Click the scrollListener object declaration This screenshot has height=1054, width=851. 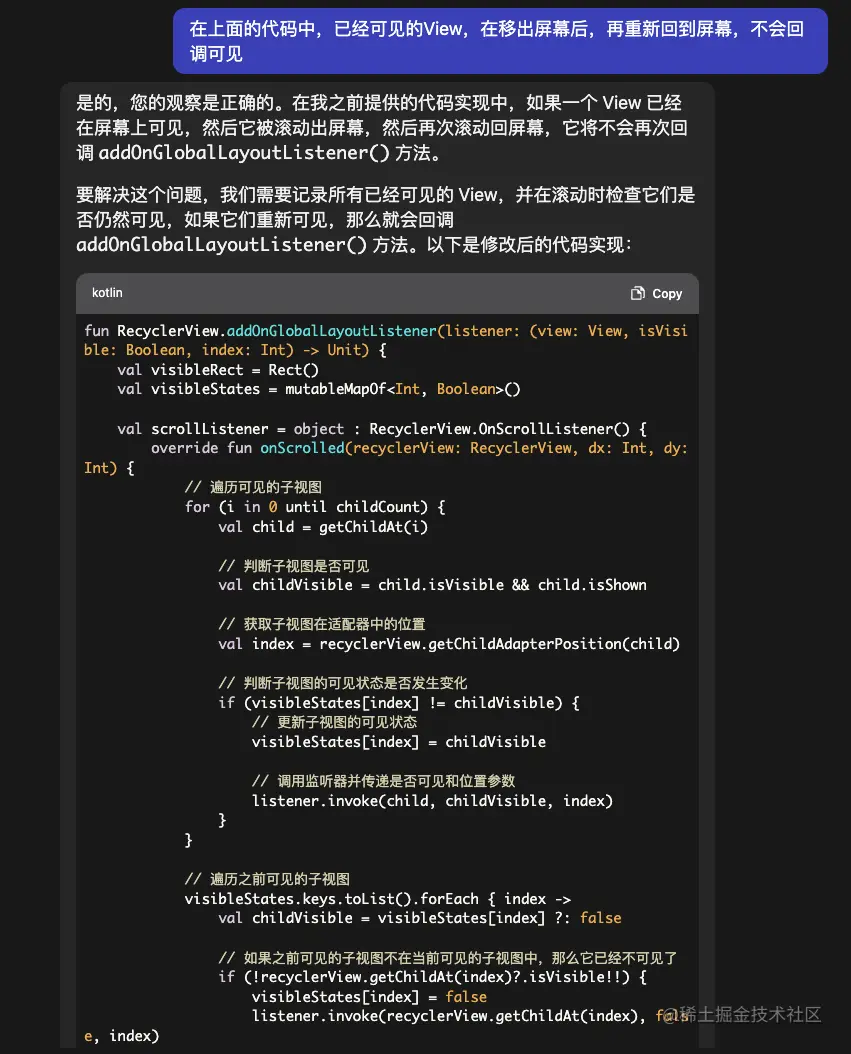coord(205,428)
